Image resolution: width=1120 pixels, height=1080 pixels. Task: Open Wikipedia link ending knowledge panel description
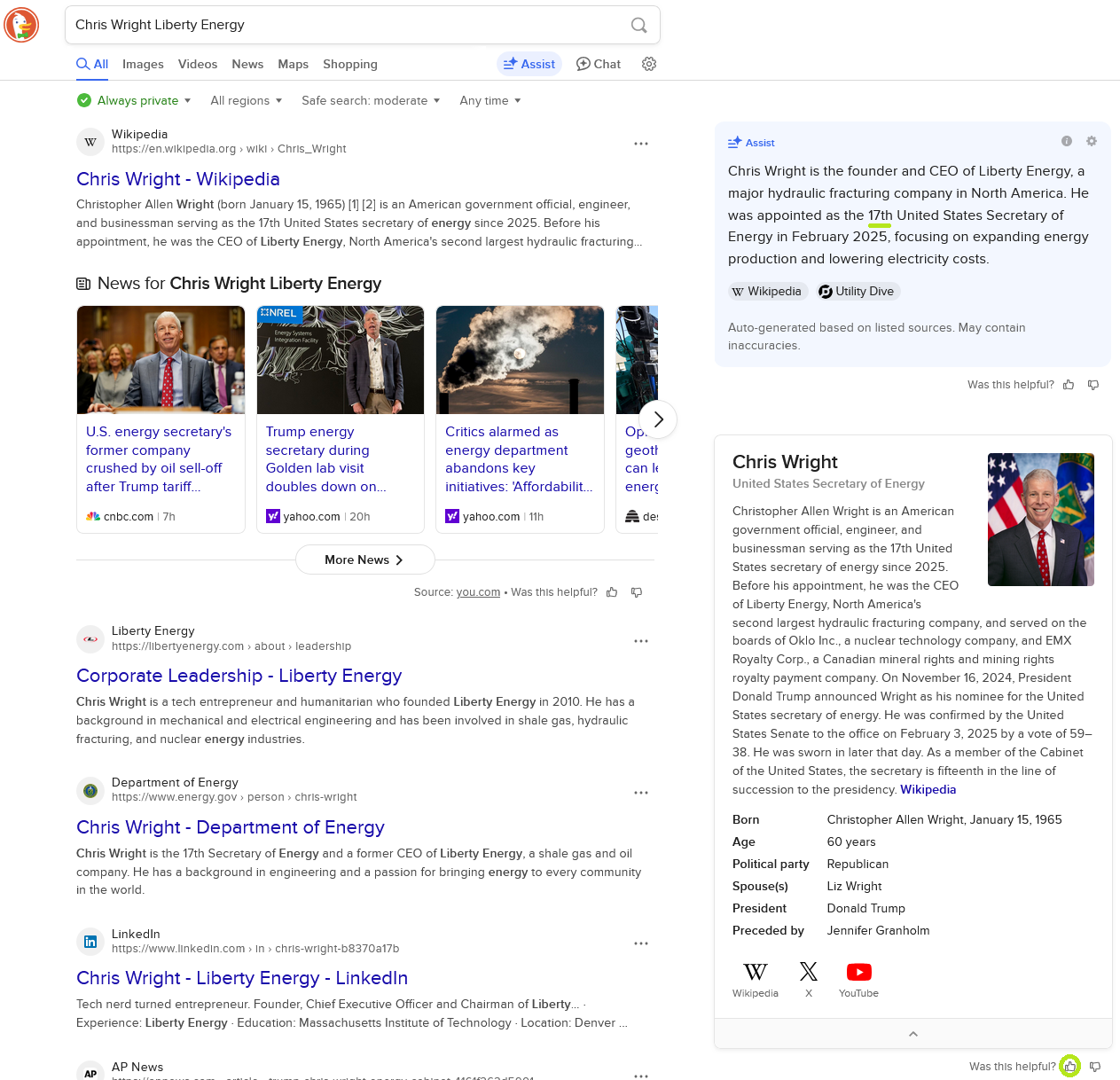tap(928, 789)
